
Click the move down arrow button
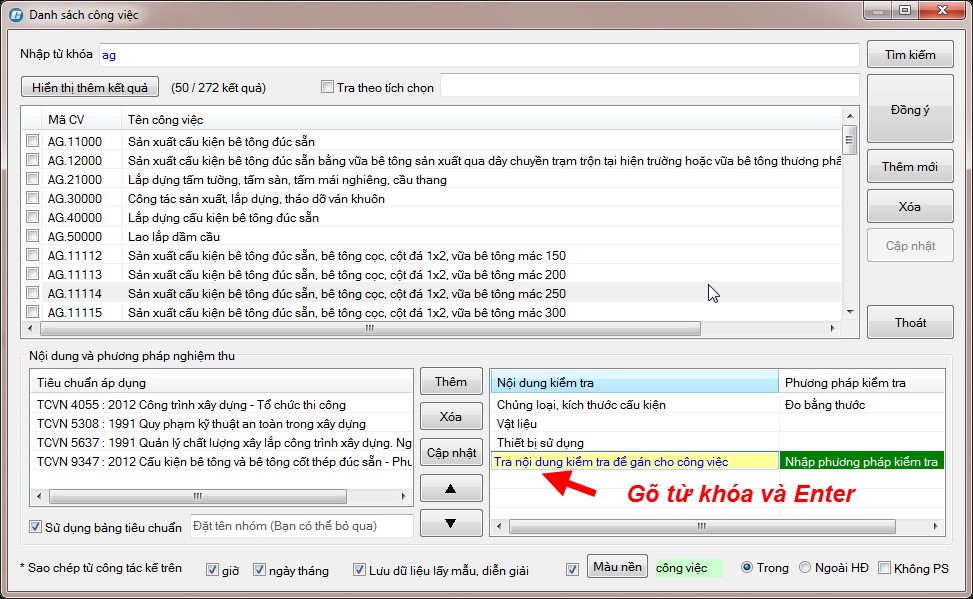(450, 523)
